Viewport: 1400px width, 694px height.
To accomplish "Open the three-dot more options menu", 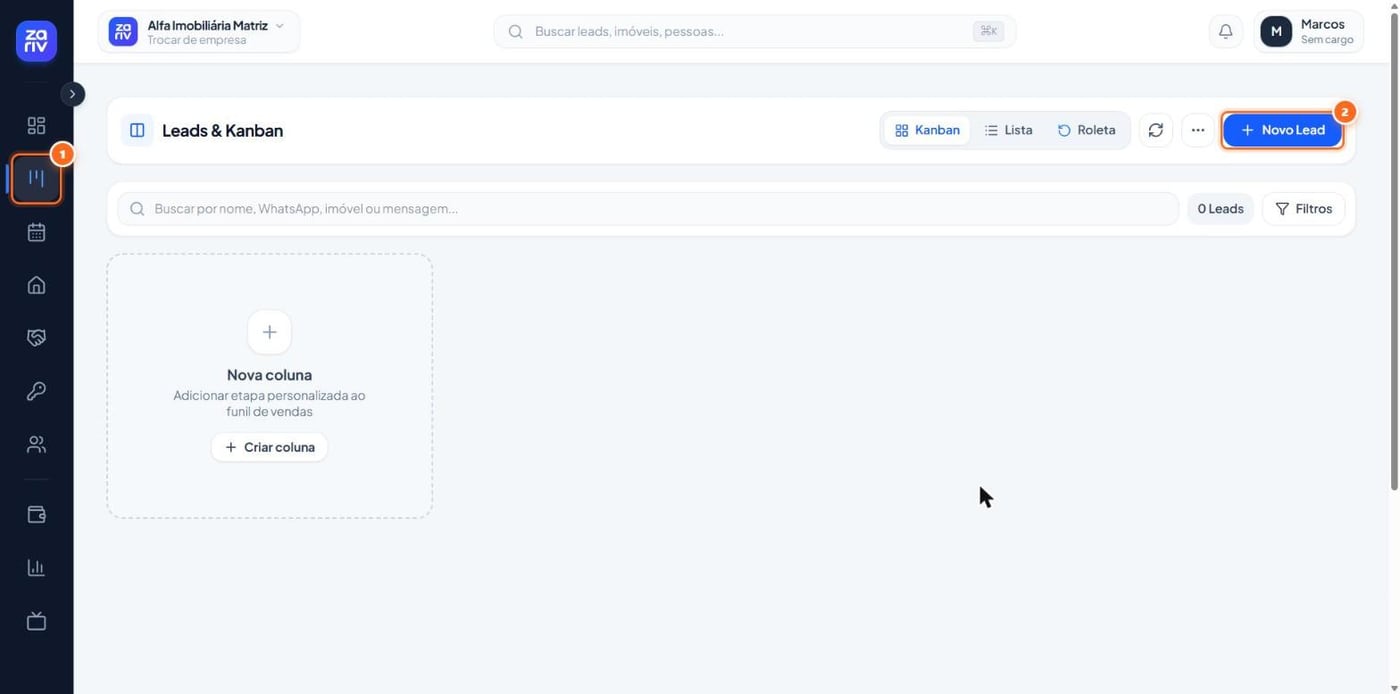I will tap(1198, 130).
